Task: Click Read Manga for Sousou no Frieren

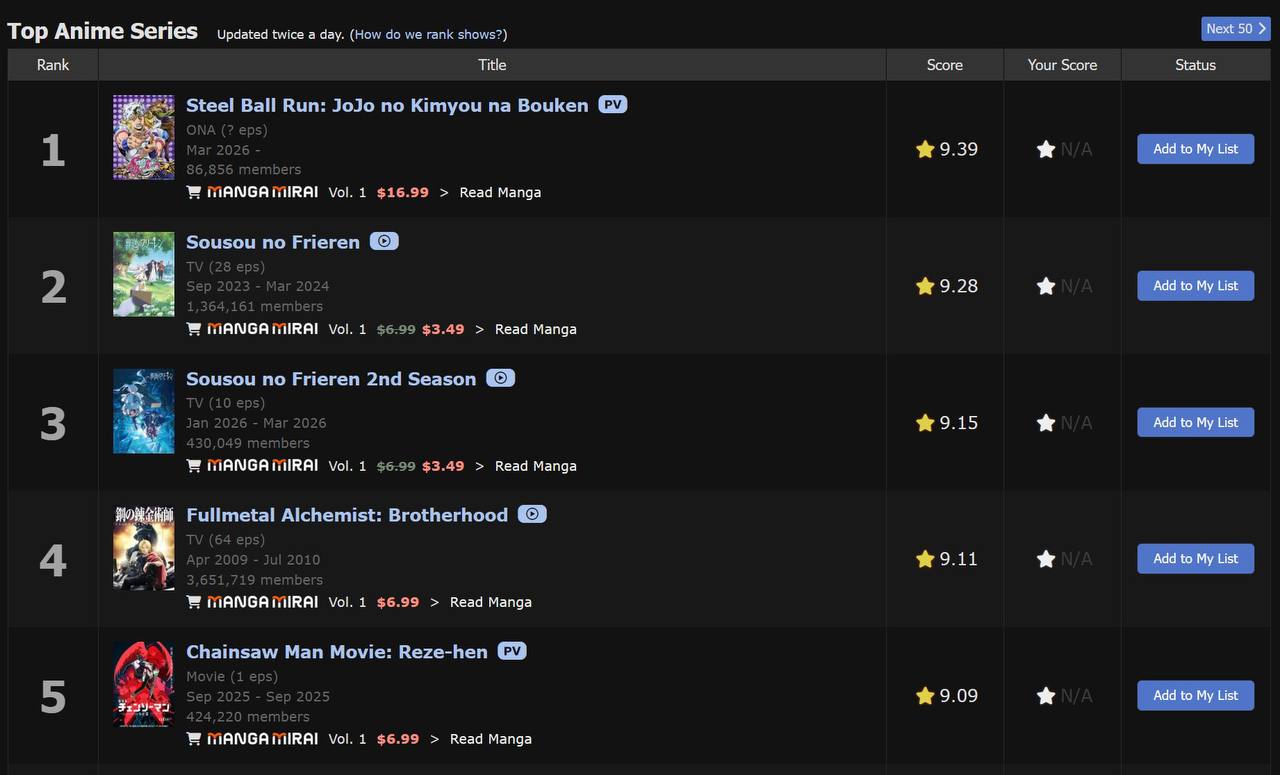Action: [x=535, y=329]
